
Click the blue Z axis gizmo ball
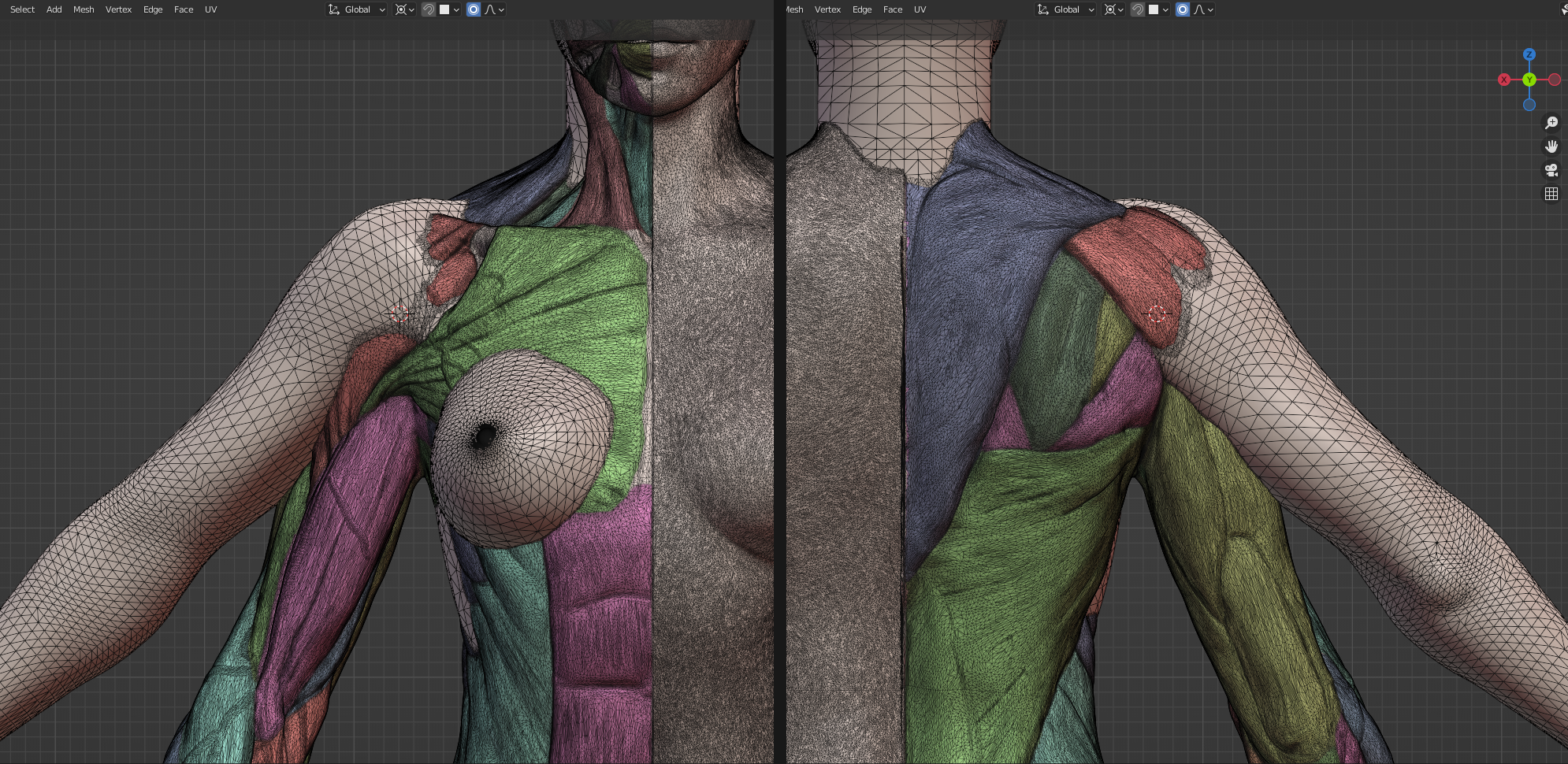click(x=1529, y=54)
